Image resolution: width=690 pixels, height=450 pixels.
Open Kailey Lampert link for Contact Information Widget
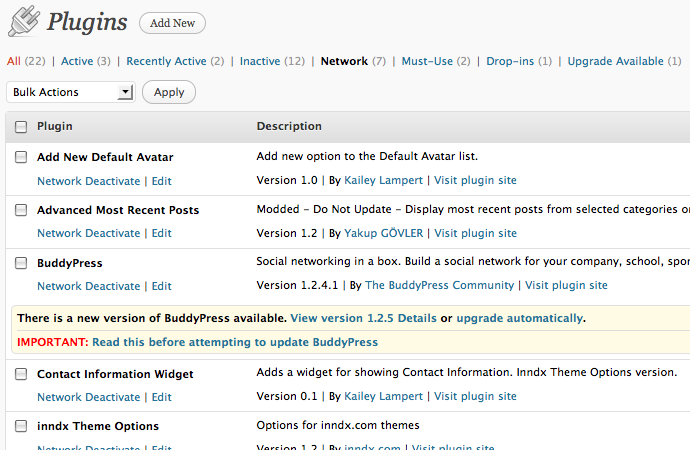point(383,396)
